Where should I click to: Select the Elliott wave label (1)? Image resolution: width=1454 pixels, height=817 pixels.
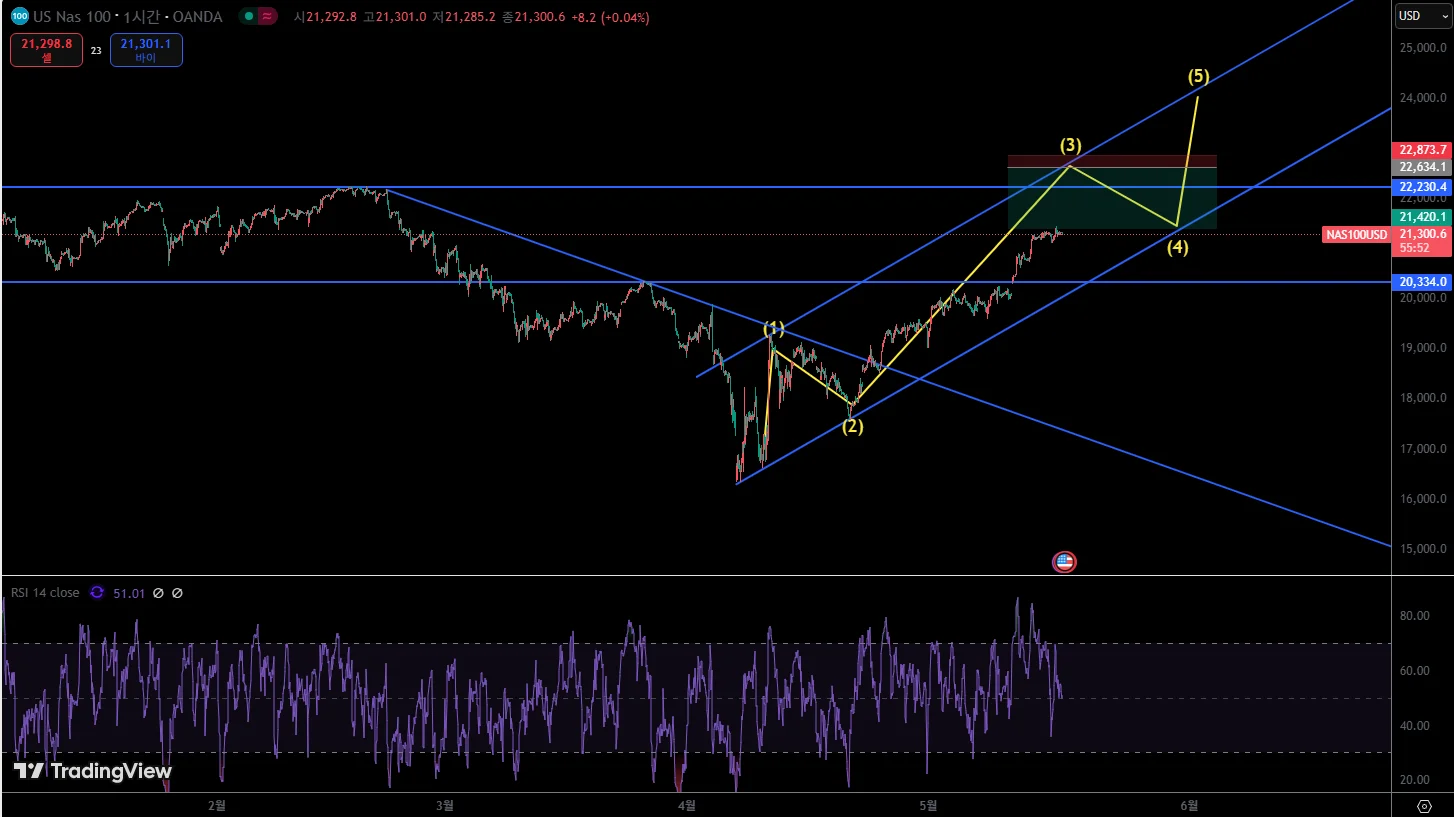[x=774, y=328]
